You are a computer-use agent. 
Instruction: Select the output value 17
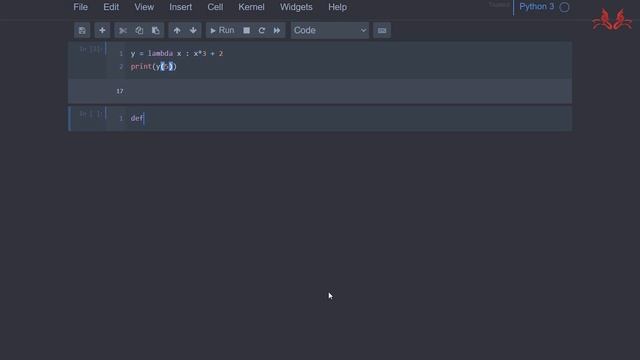pyautogui.click(x=120, y=91)
